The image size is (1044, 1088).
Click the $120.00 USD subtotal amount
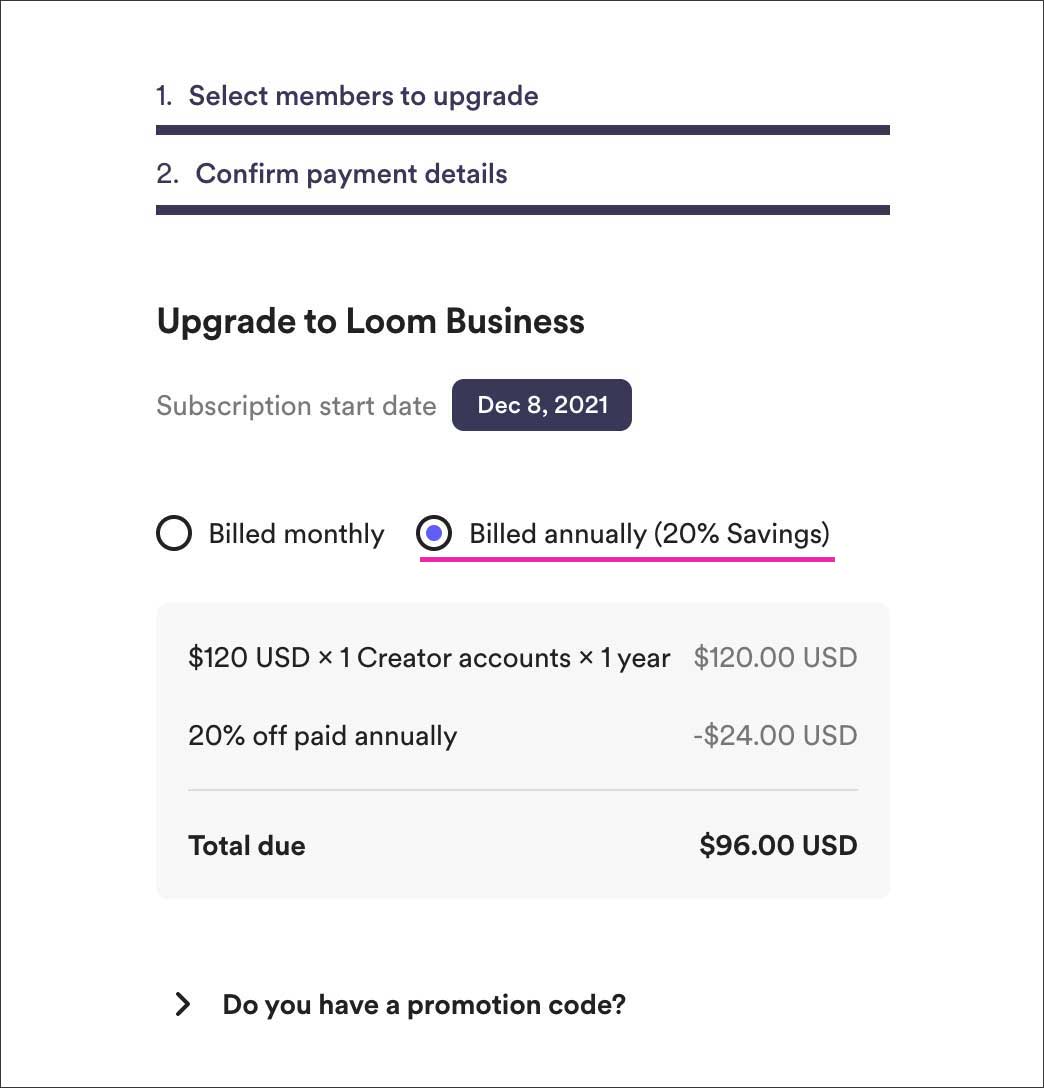click(x=775, y=658)
